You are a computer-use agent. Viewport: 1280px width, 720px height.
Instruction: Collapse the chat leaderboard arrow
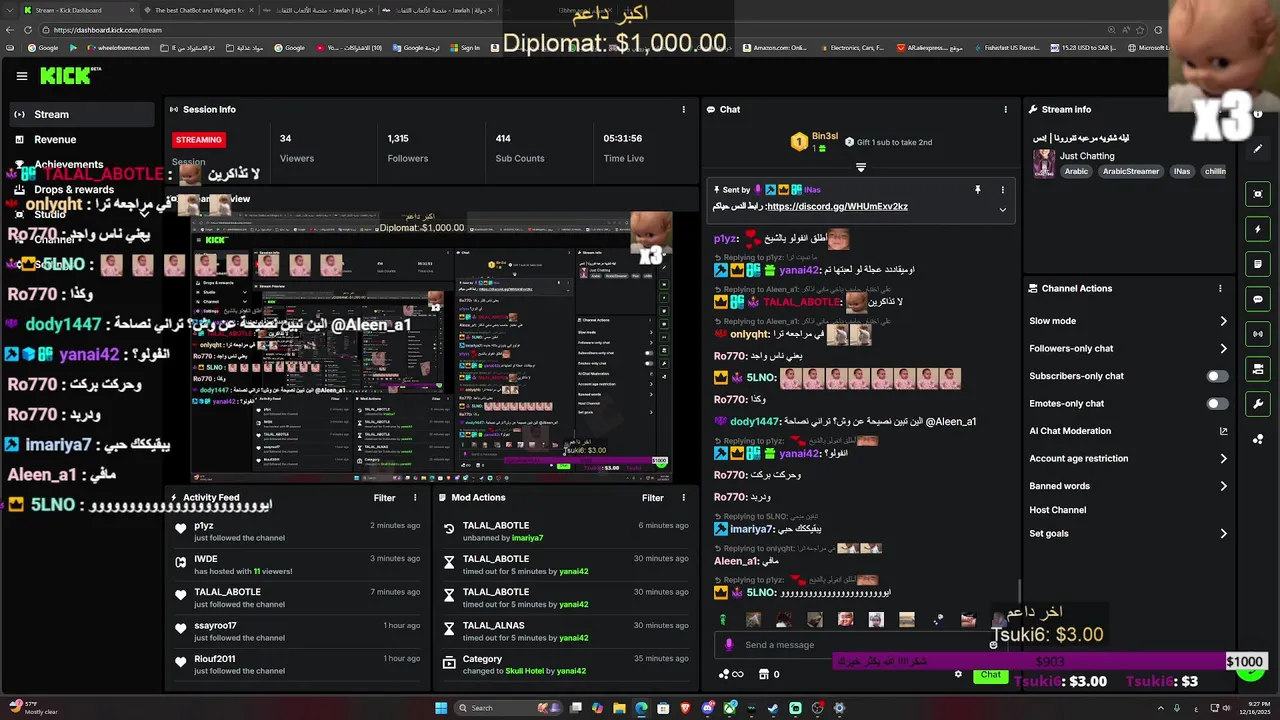point(860,167)
